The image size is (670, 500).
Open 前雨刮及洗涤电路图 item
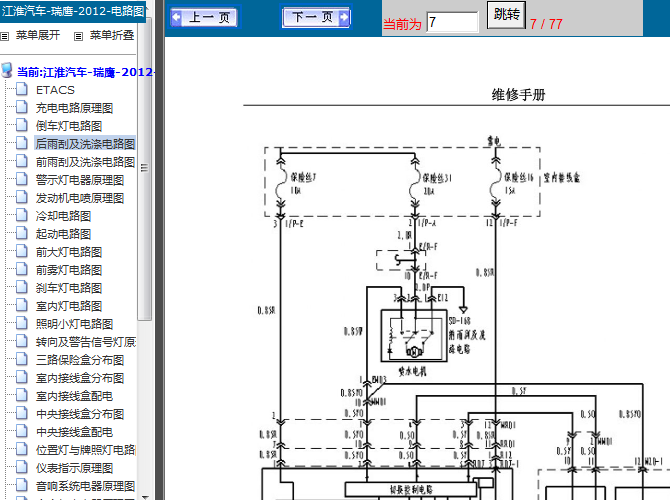point(85,162)
